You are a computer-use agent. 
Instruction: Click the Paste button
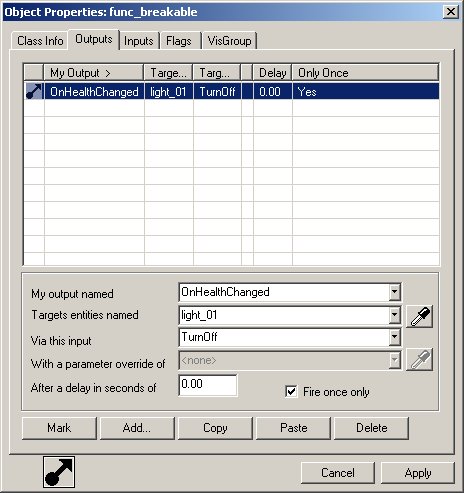293,428
